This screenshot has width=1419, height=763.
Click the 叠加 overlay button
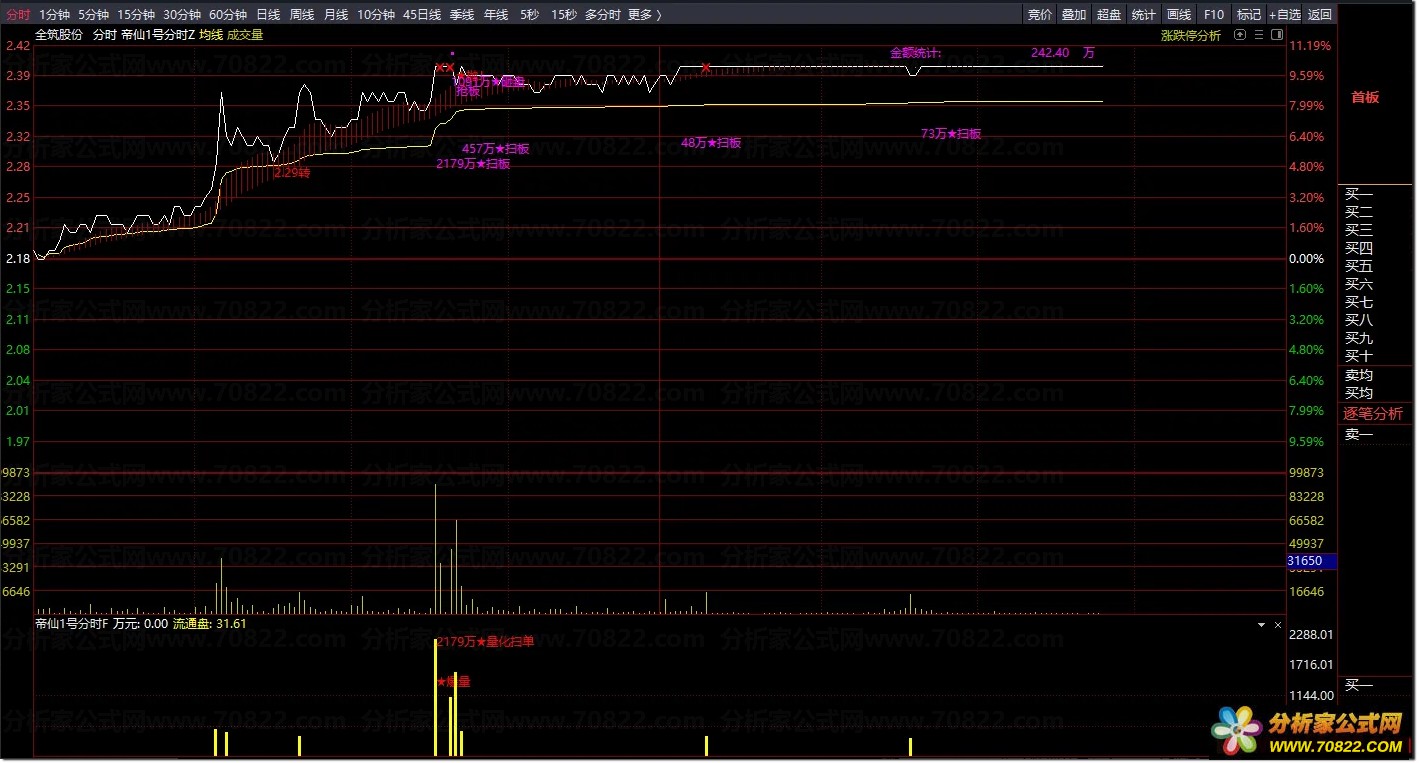1074,14
